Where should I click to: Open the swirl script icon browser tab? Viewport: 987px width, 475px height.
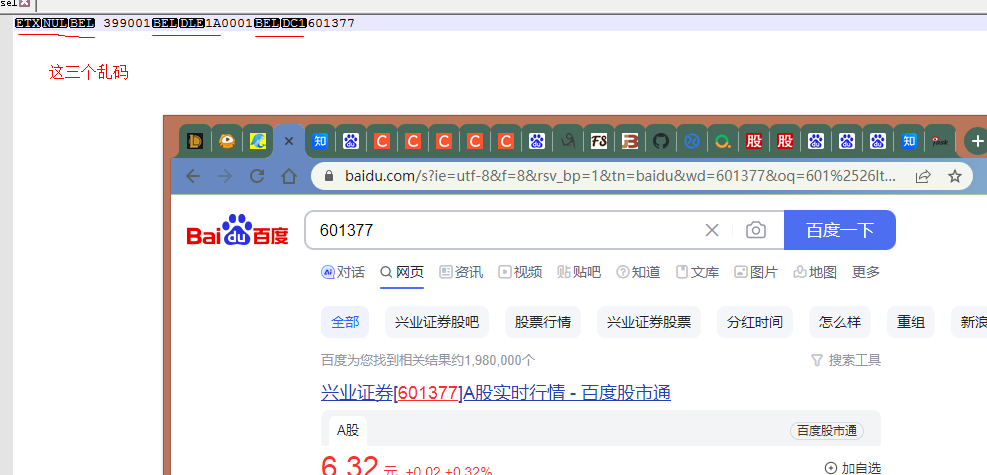pyautogui.click(x=568, y=142)
